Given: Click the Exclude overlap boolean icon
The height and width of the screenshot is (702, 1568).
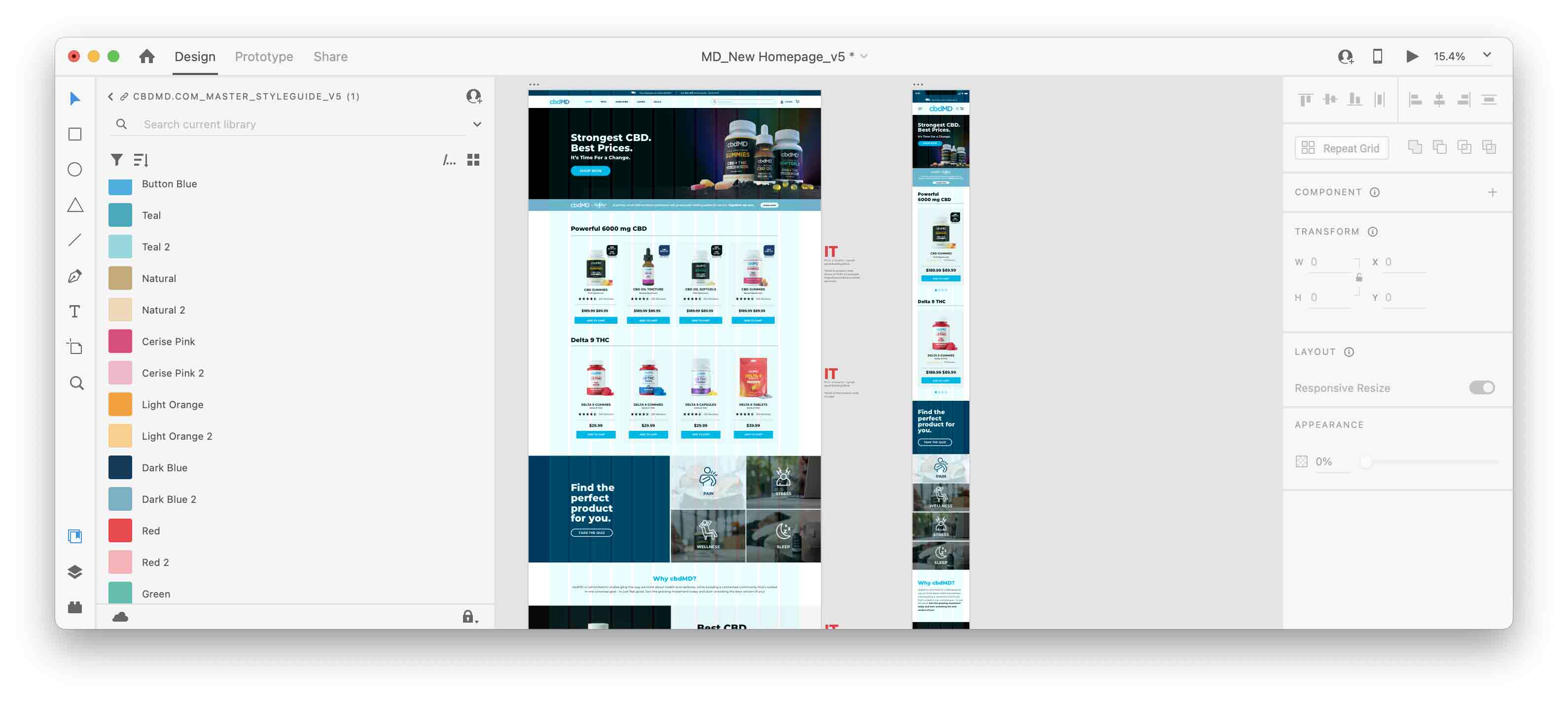Looking at the screenshot, I should tap(1489, 147).
